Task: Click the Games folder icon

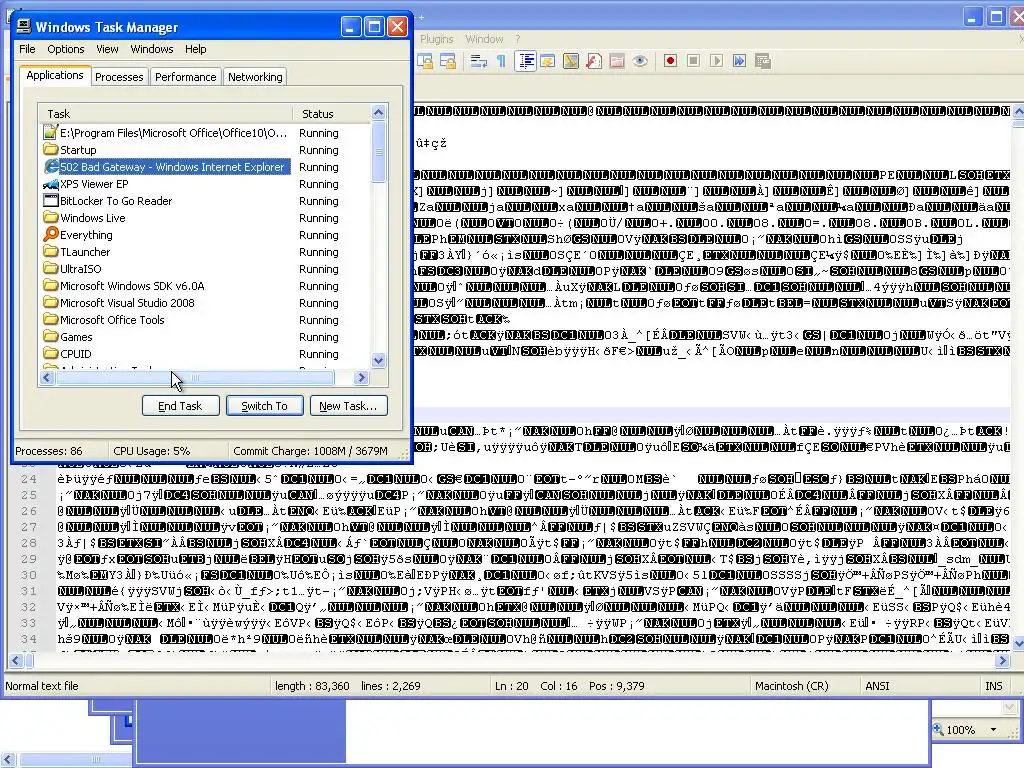Action: pos(50,336)
